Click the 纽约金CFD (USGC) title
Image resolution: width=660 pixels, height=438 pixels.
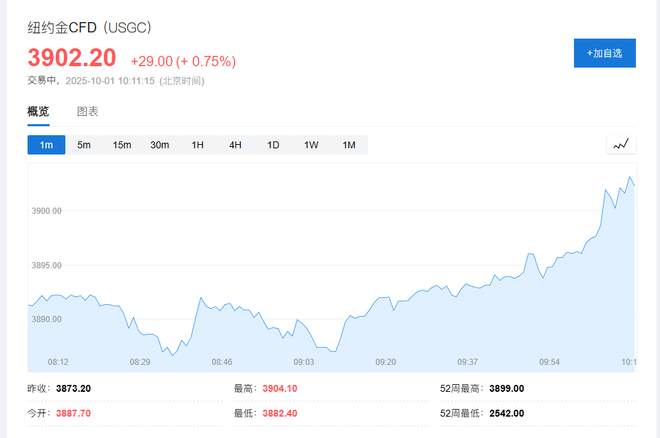(x=90, y=27)
